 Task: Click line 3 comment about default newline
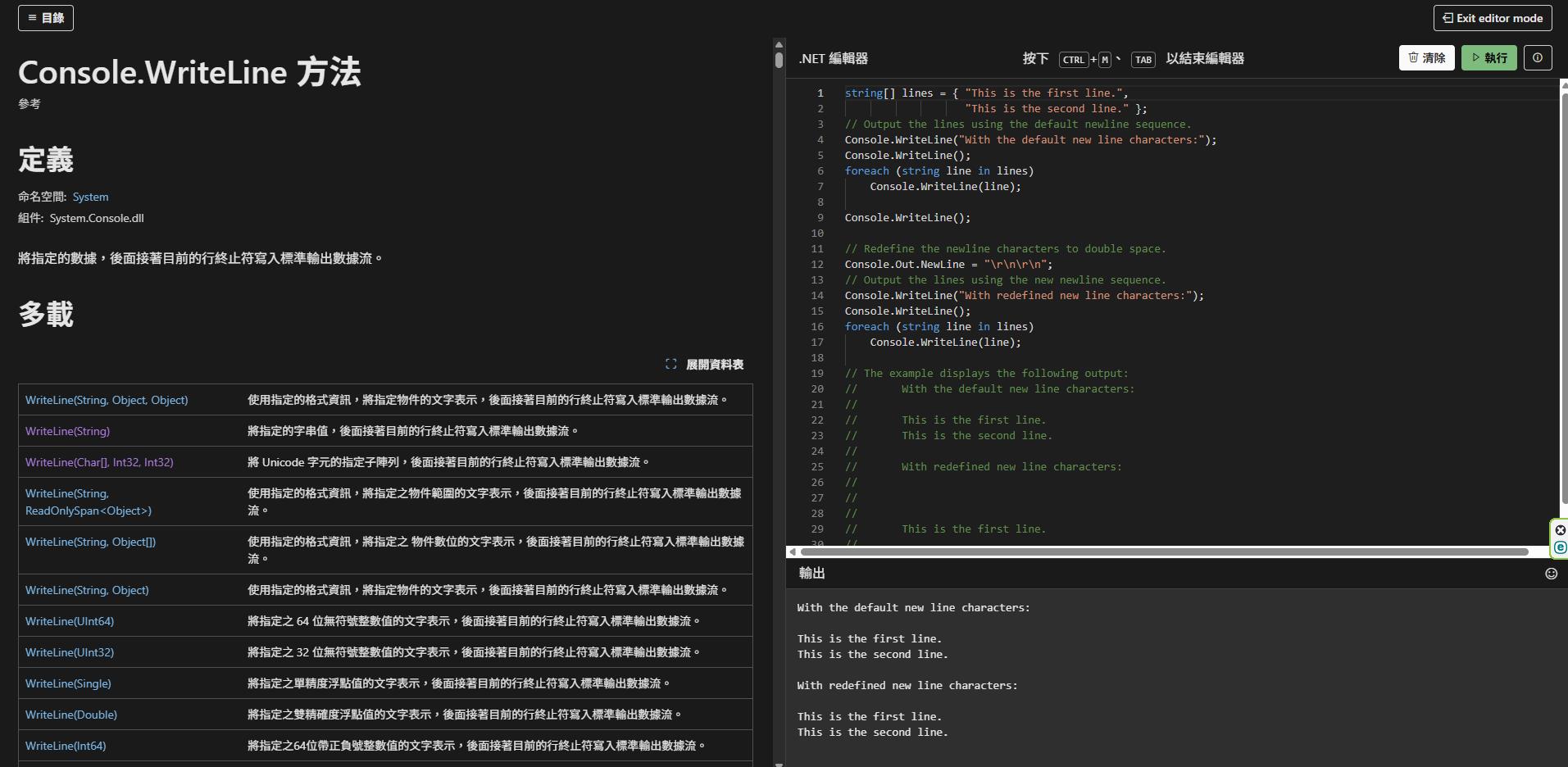(1018, 125)
